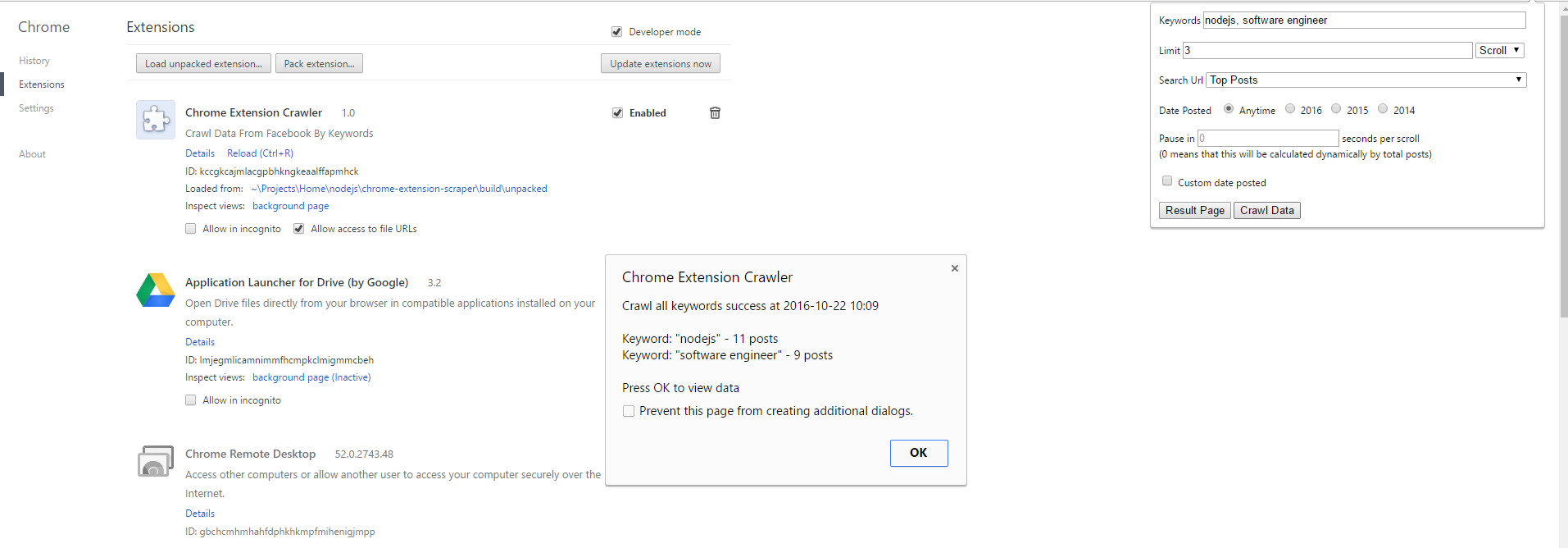Screen dimensions: 1568x548
Task: Open Details link for Application Launcher for Drive
Action: pos(200,342)
